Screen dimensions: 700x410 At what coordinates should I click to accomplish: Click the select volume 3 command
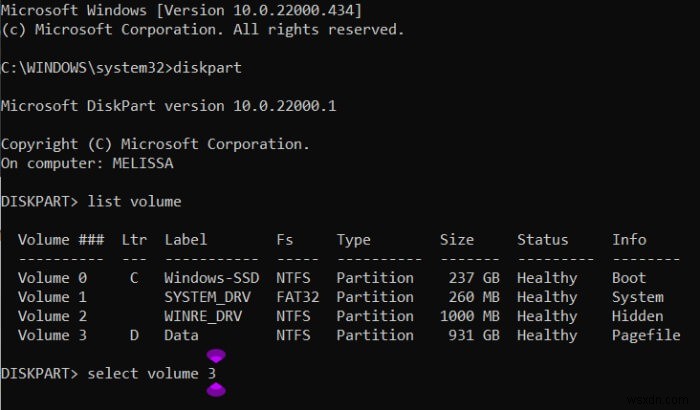coord(151,373)
